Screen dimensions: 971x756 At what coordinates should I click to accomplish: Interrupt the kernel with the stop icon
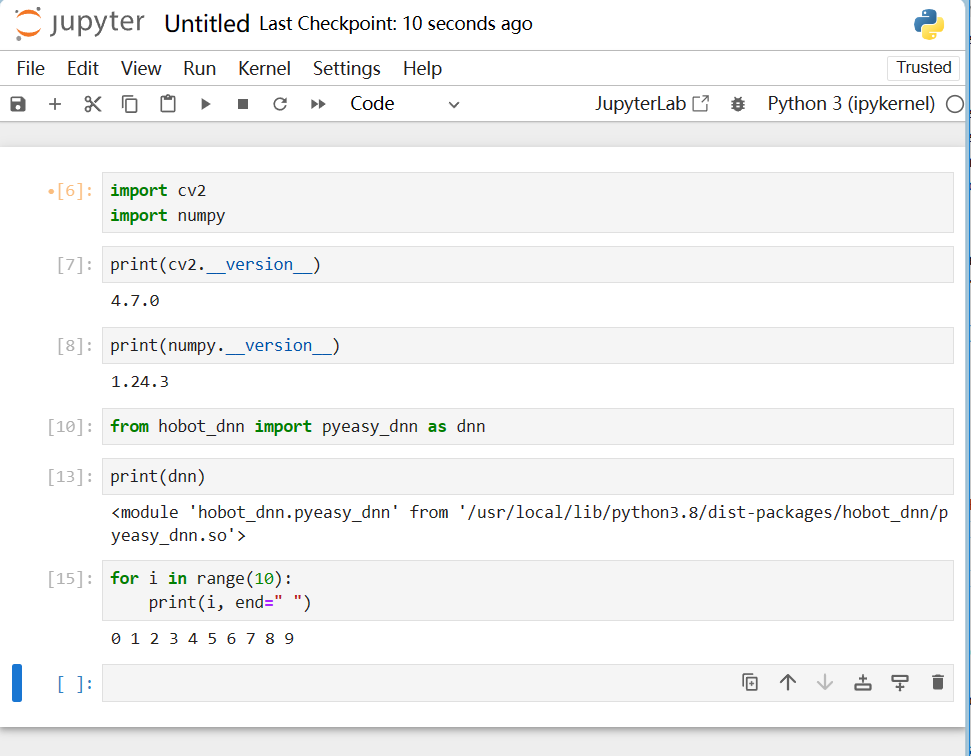click(x=243, y=104)
